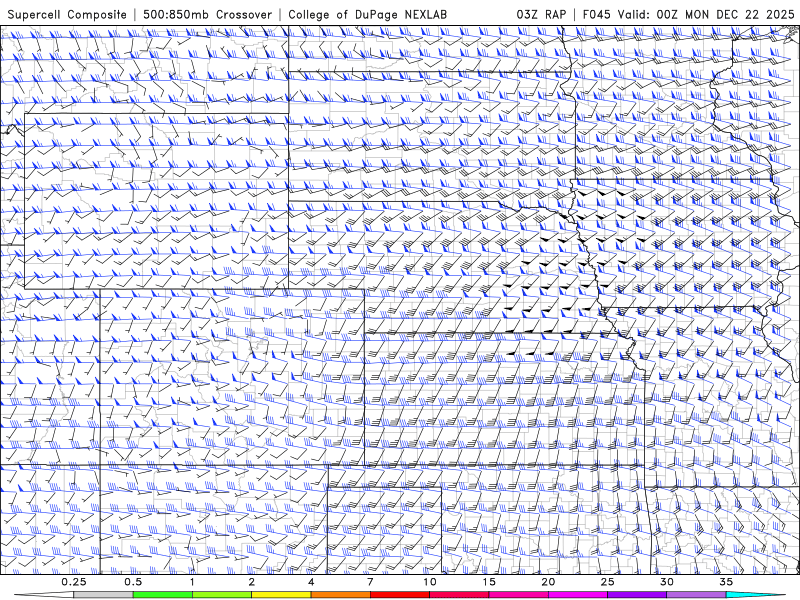Click the white arrow at the color bar start
This screenshot has width=800, height=600.
point(45,595)
